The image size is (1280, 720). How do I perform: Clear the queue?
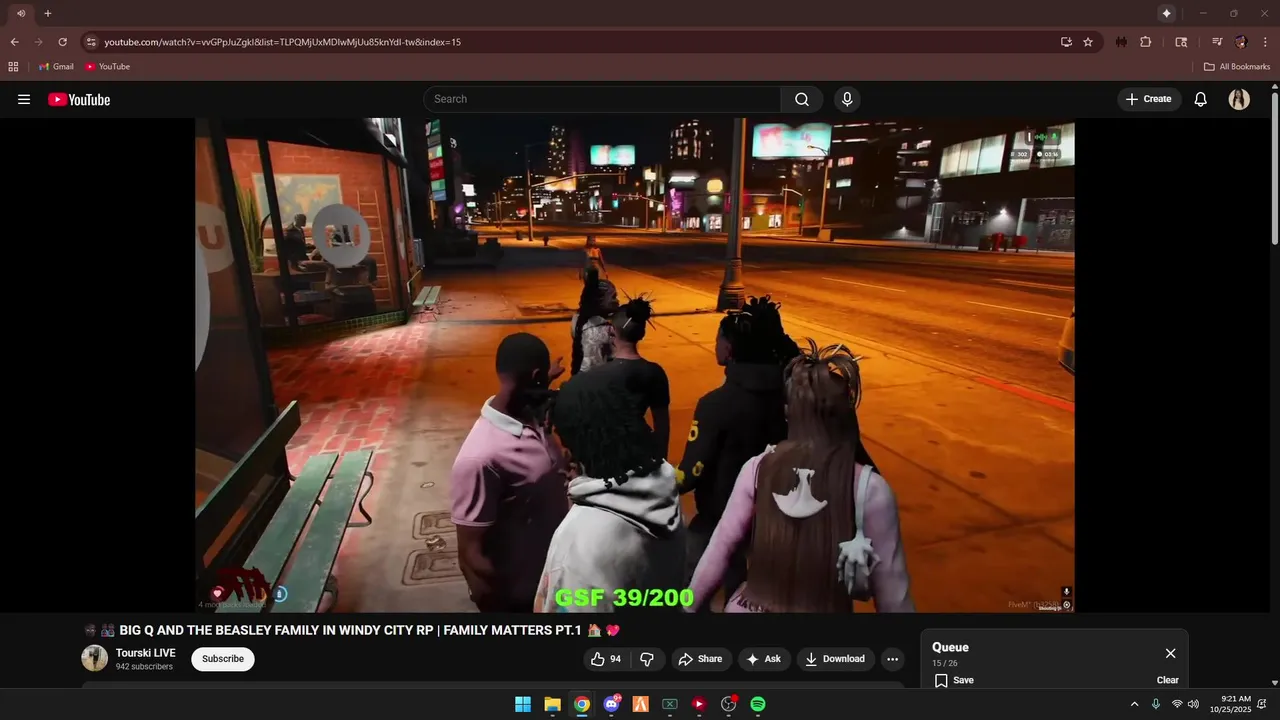tap(1168, 680)
